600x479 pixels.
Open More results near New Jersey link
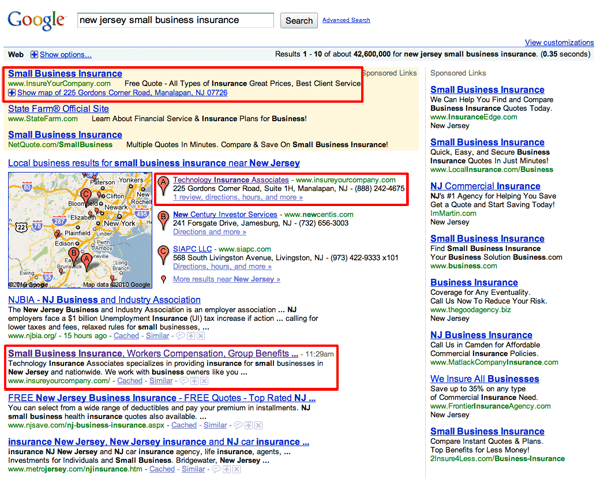227,279
